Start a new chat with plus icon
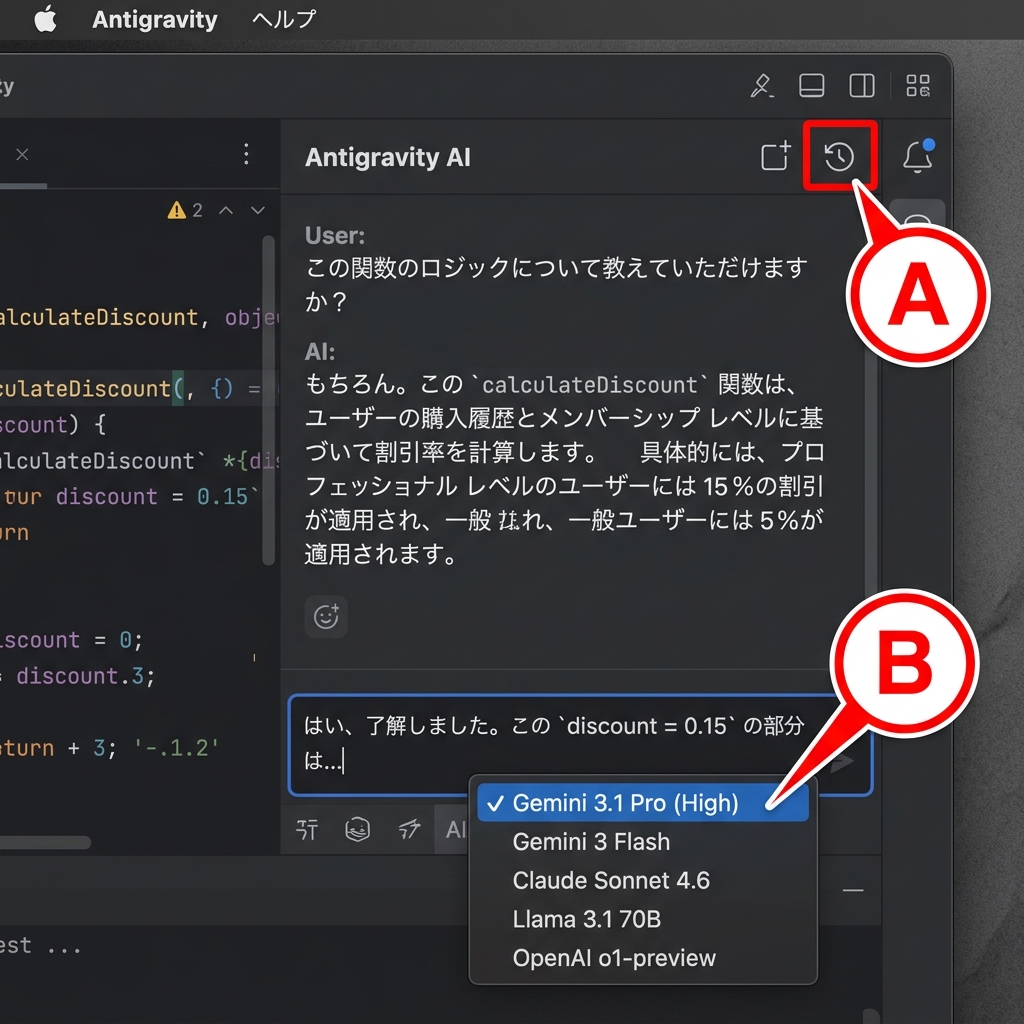 click(776, 156)
